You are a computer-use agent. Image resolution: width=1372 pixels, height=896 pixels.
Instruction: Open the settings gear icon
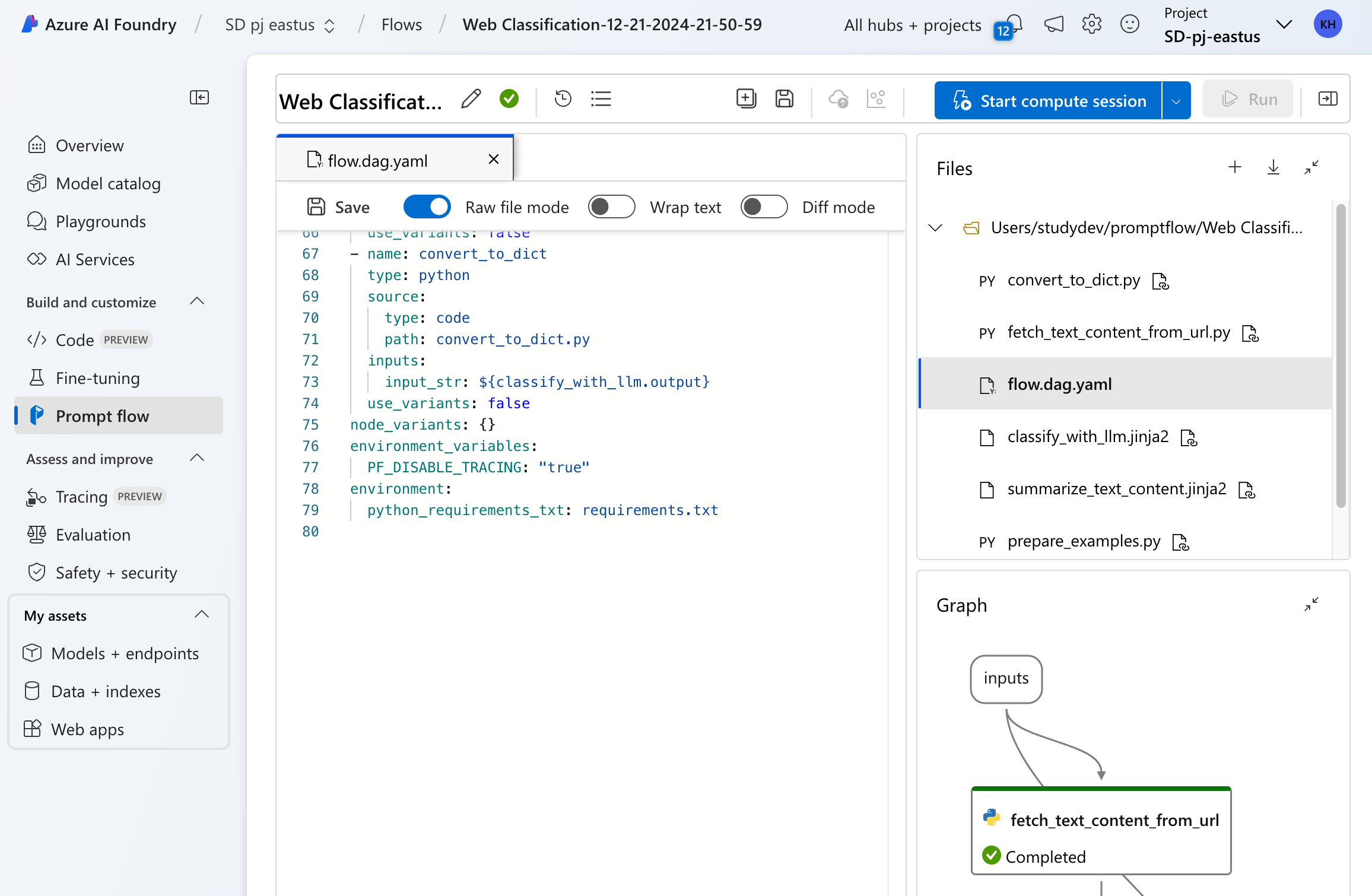(1092, 24)
